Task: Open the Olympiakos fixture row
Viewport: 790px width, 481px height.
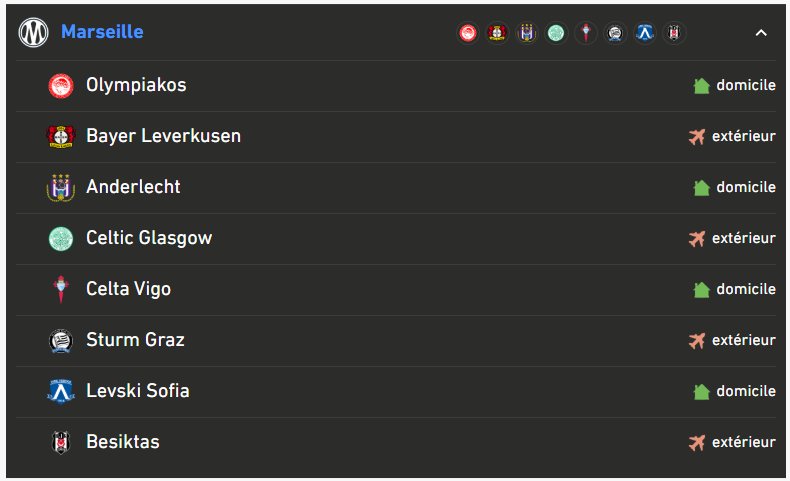Action: coord(396,86)
